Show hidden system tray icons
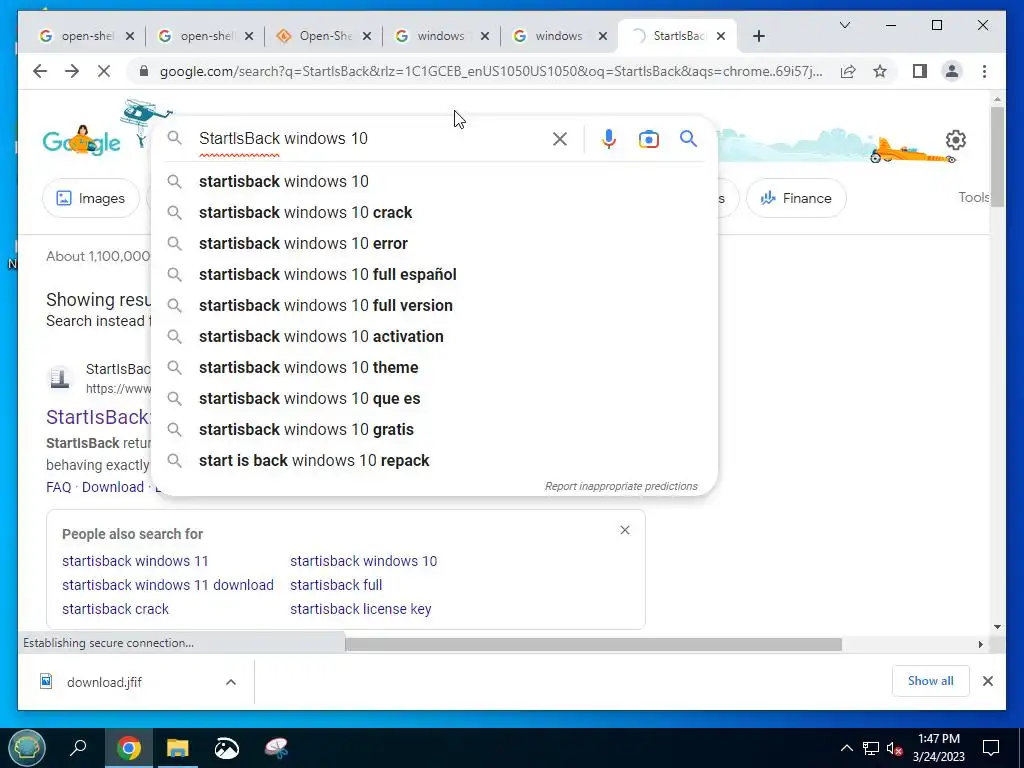 846,748
